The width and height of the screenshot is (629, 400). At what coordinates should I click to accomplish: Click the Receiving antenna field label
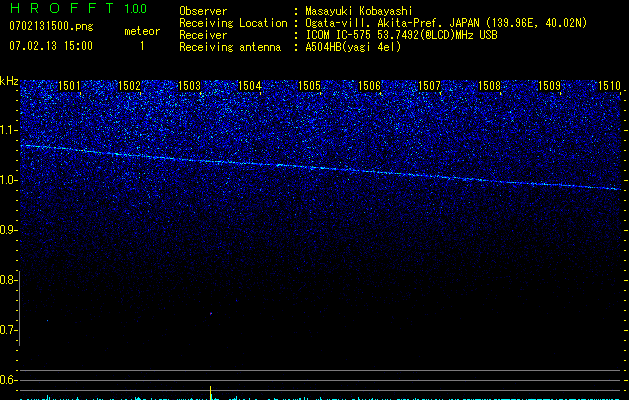point(230,47)
